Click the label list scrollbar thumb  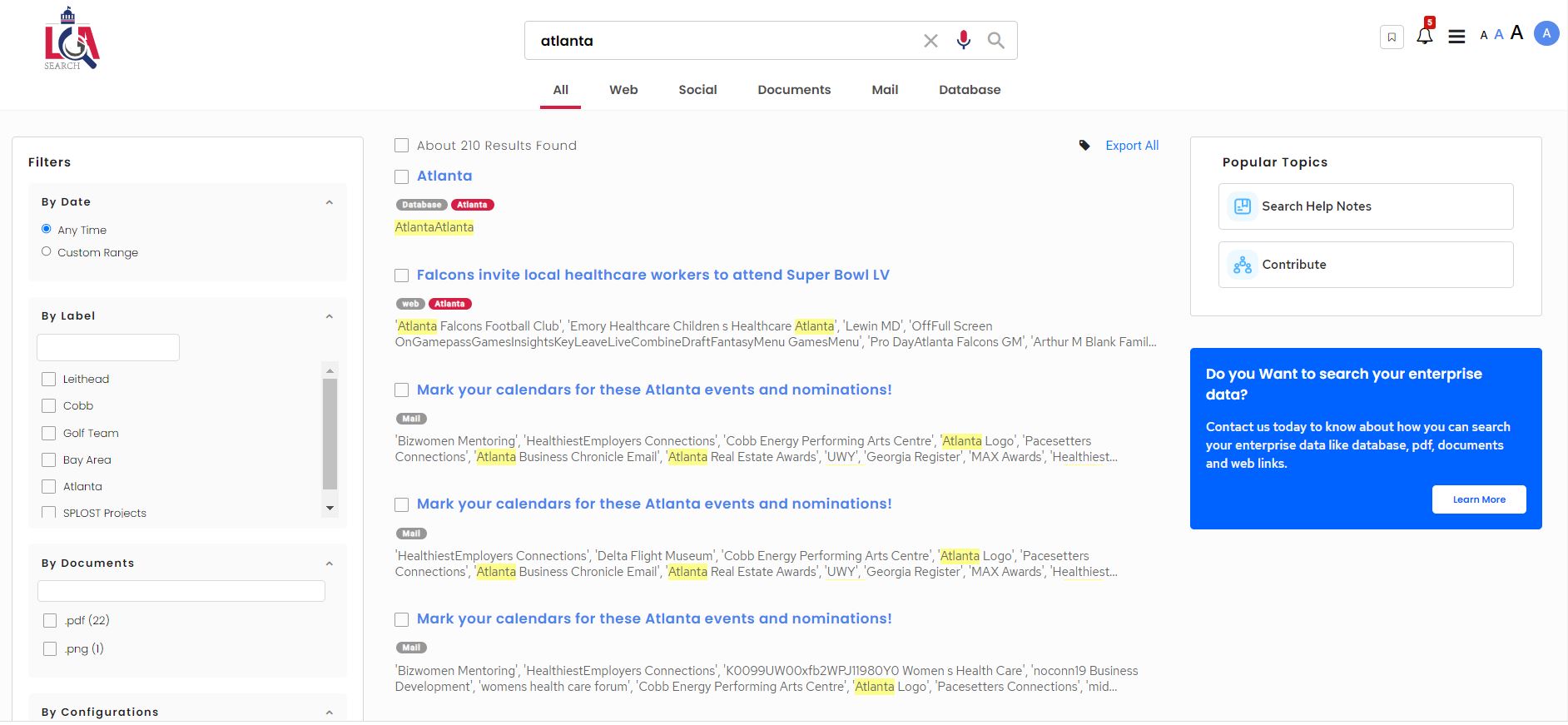coord(330,434)
